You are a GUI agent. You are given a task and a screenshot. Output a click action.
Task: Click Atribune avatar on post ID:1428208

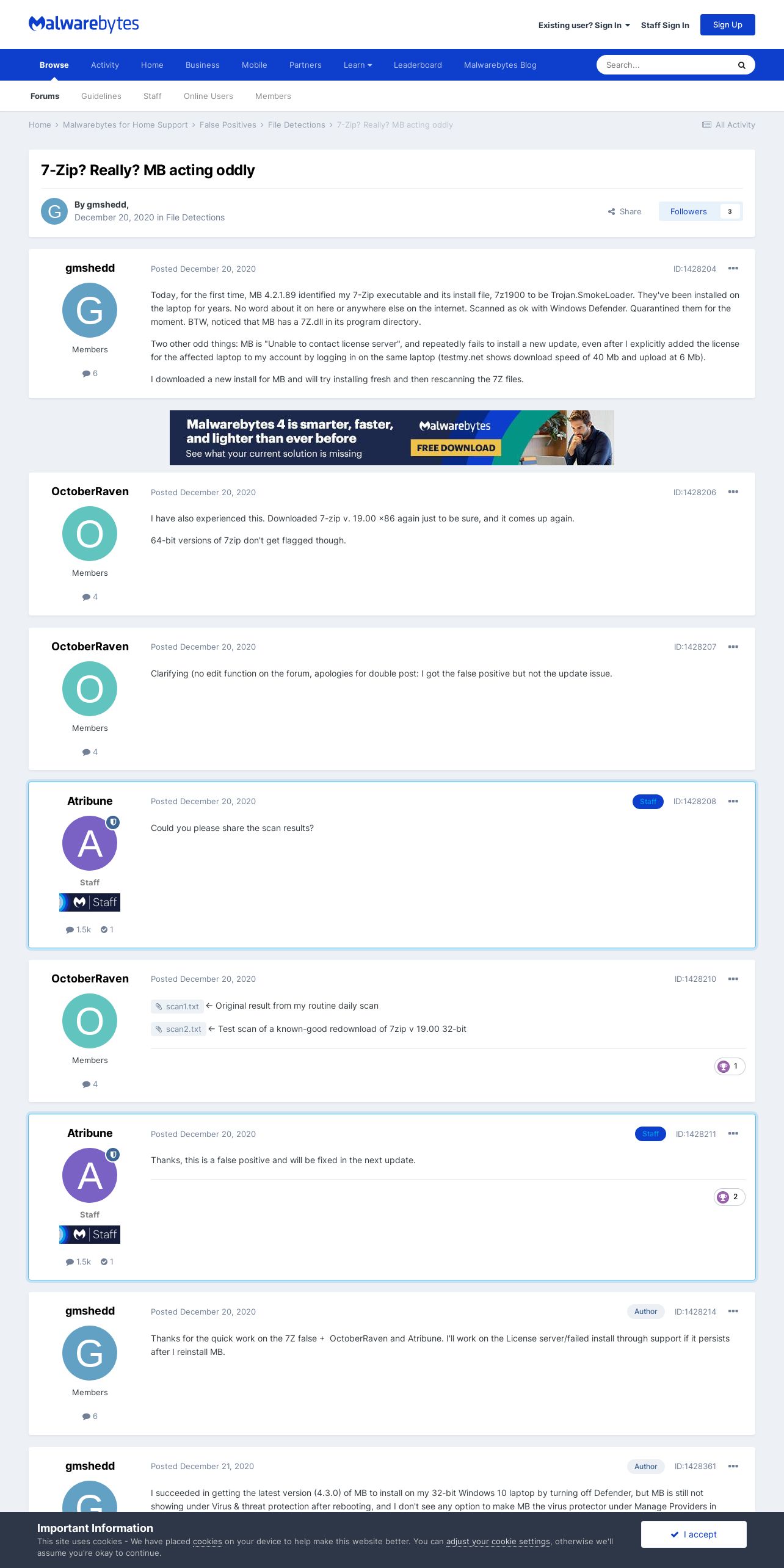pos(90,843)
